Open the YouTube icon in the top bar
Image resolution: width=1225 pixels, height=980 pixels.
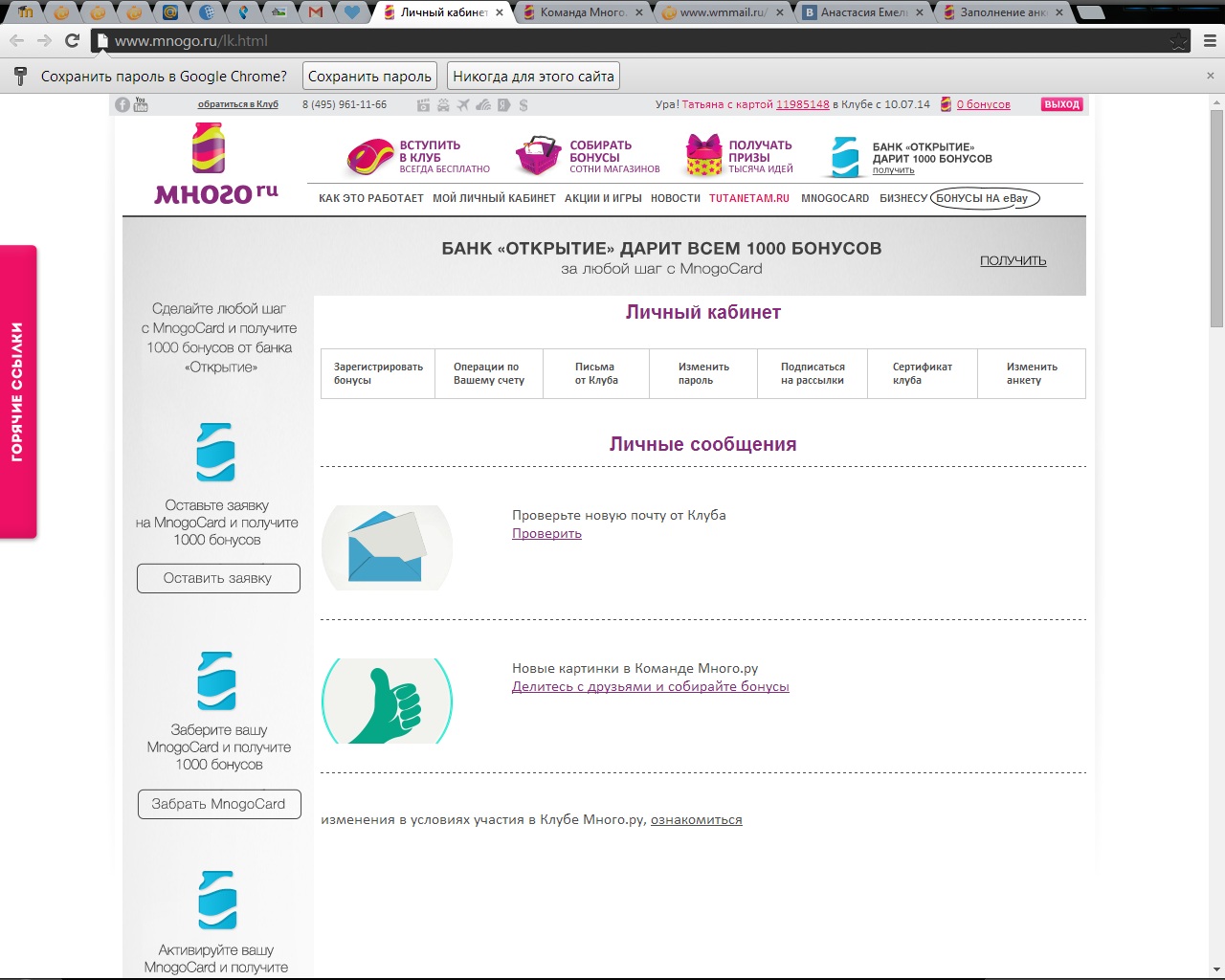141,104
